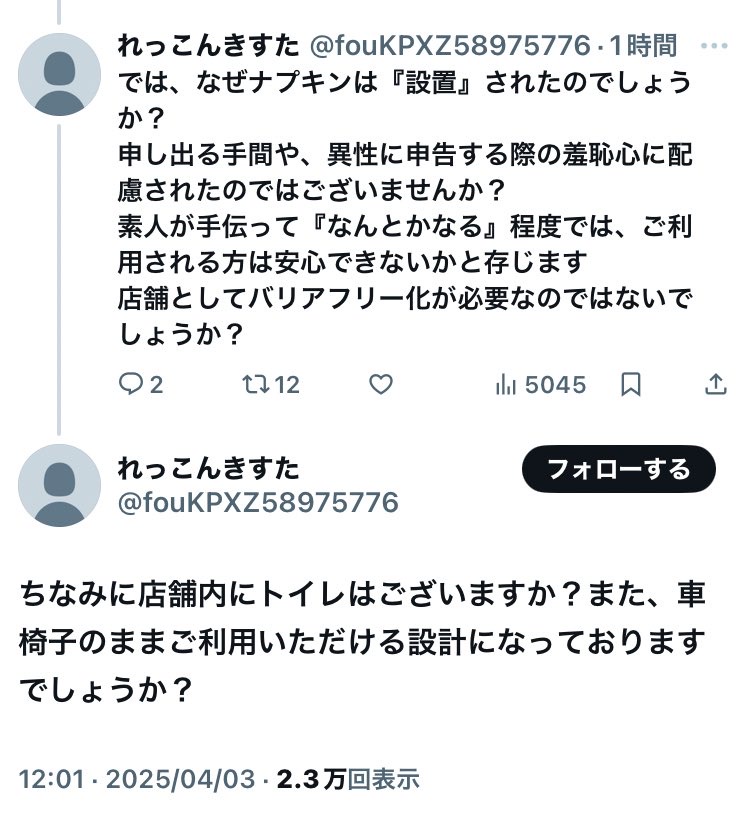Open the れっこんきすた name in the top tweet header
The width and height of the screenshot is (749, 822).
[x=208, y=45]
